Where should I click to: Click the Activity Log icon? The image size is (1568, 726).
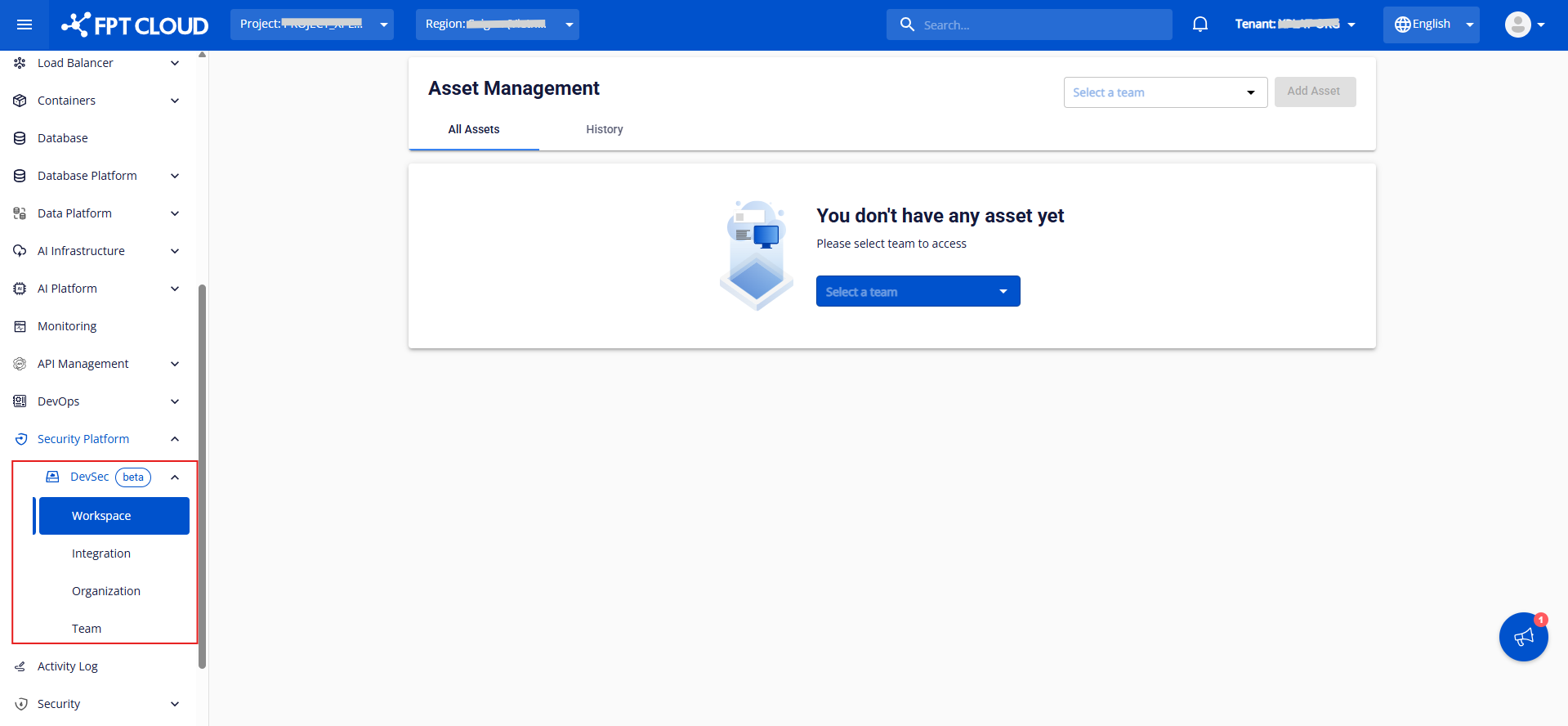[20, 666]
